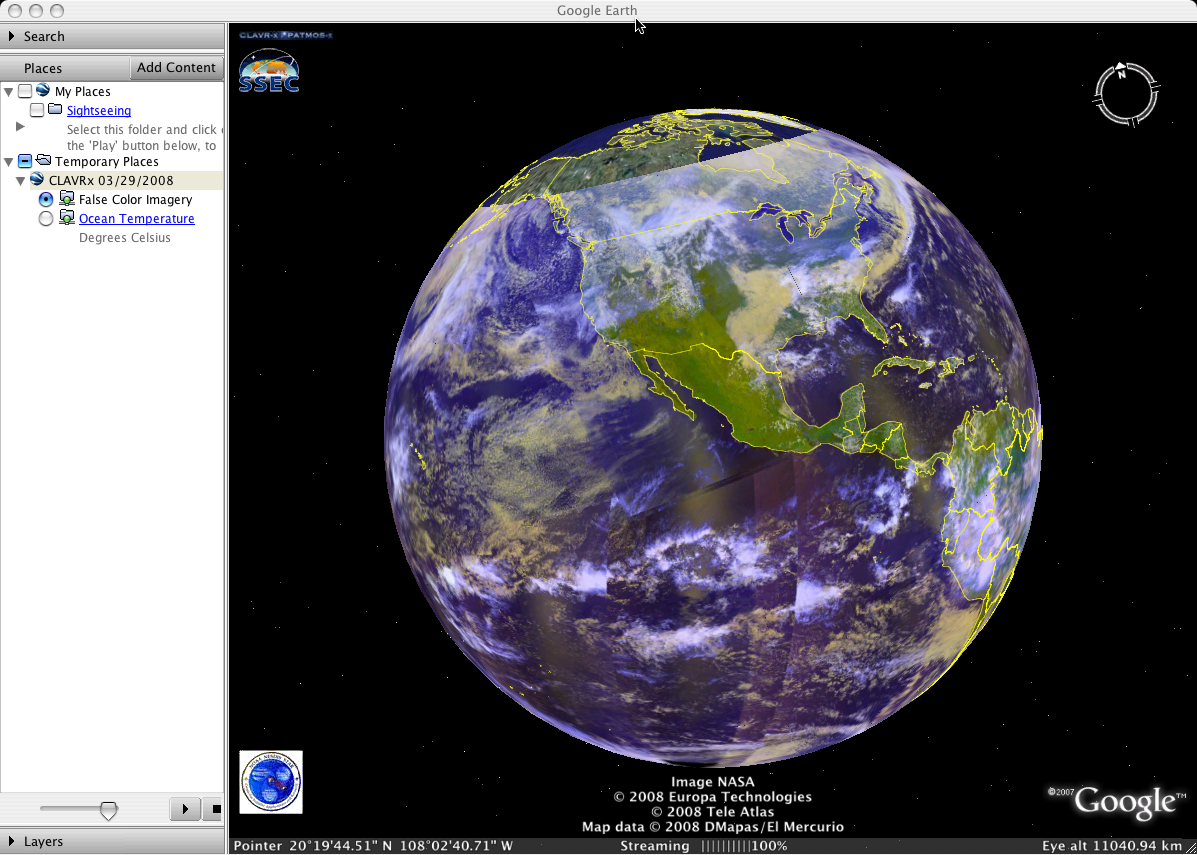Click the SSEC logo overlay
Image resolution: width=1197 pixels, height=855 pixels.
pos(269,71)
